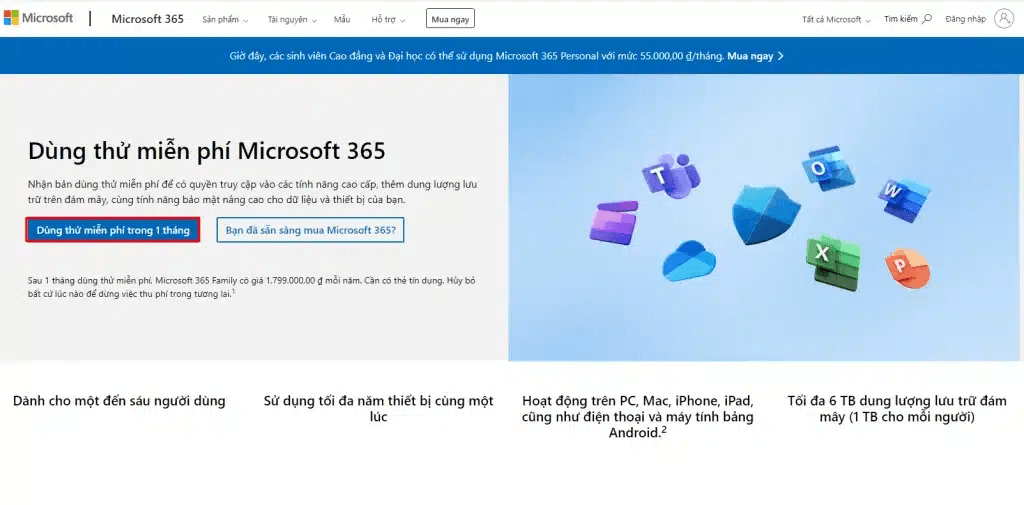Click text Sử dụng tối đa năm thiết bị
The height and width of the screenshot is (505, 1024).
378,408
